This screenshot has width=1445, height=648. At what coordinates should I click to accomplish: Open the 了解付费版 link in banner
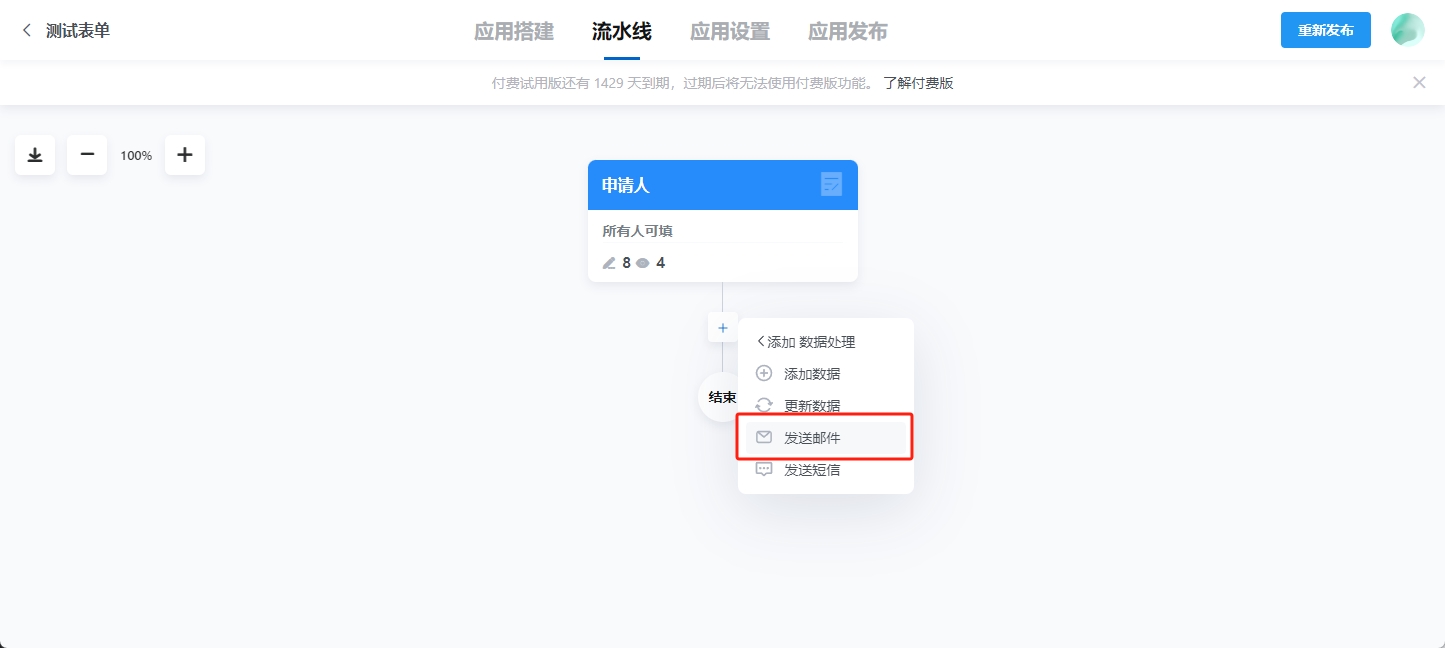point(916,82)
